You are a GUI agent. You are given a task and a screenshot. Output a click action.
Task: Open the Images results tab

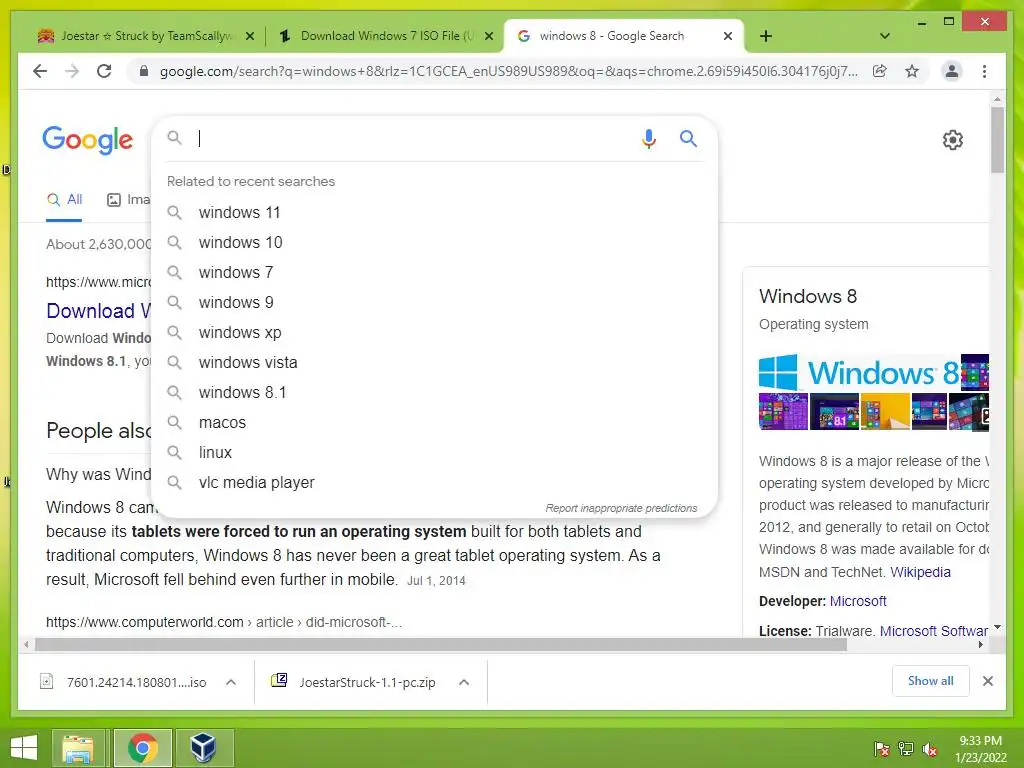click(129, 199)
